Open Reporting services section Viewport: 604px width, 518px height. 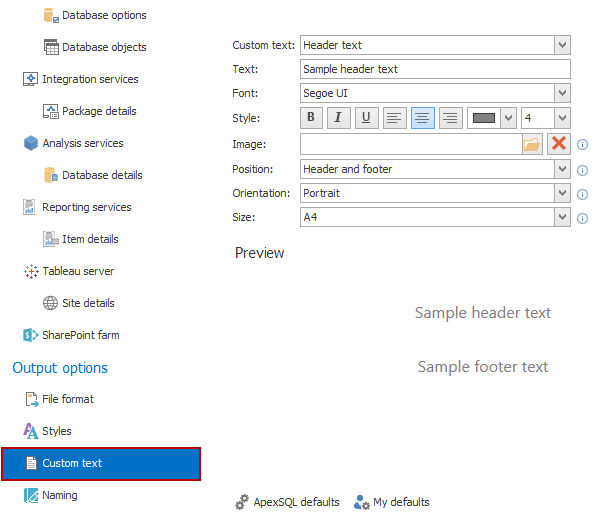point(87,207)
